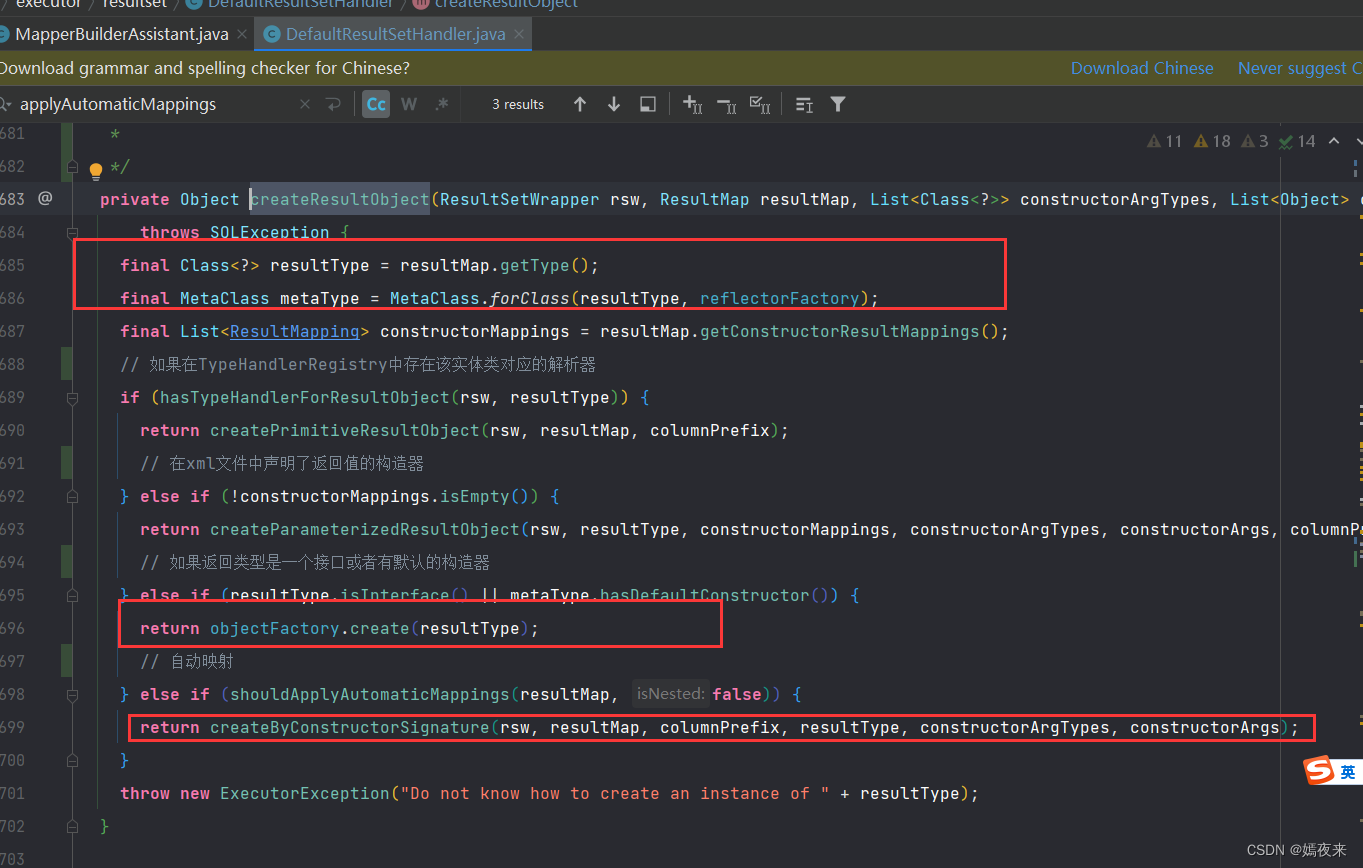Switch input language via 英 indicator
The height and width of the screenshot is (868, 1363).
coord(1348,772)
